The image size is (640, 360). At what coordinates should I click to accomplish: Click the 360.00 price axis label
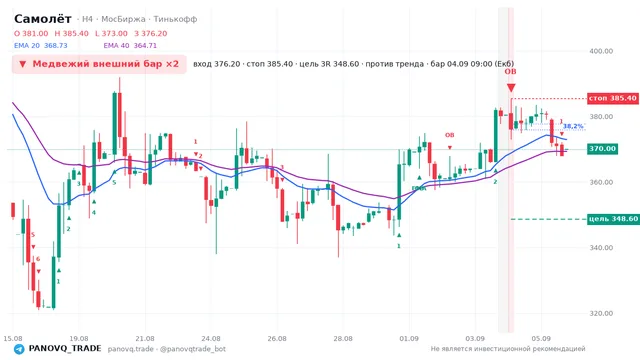(x=601, y=182)
